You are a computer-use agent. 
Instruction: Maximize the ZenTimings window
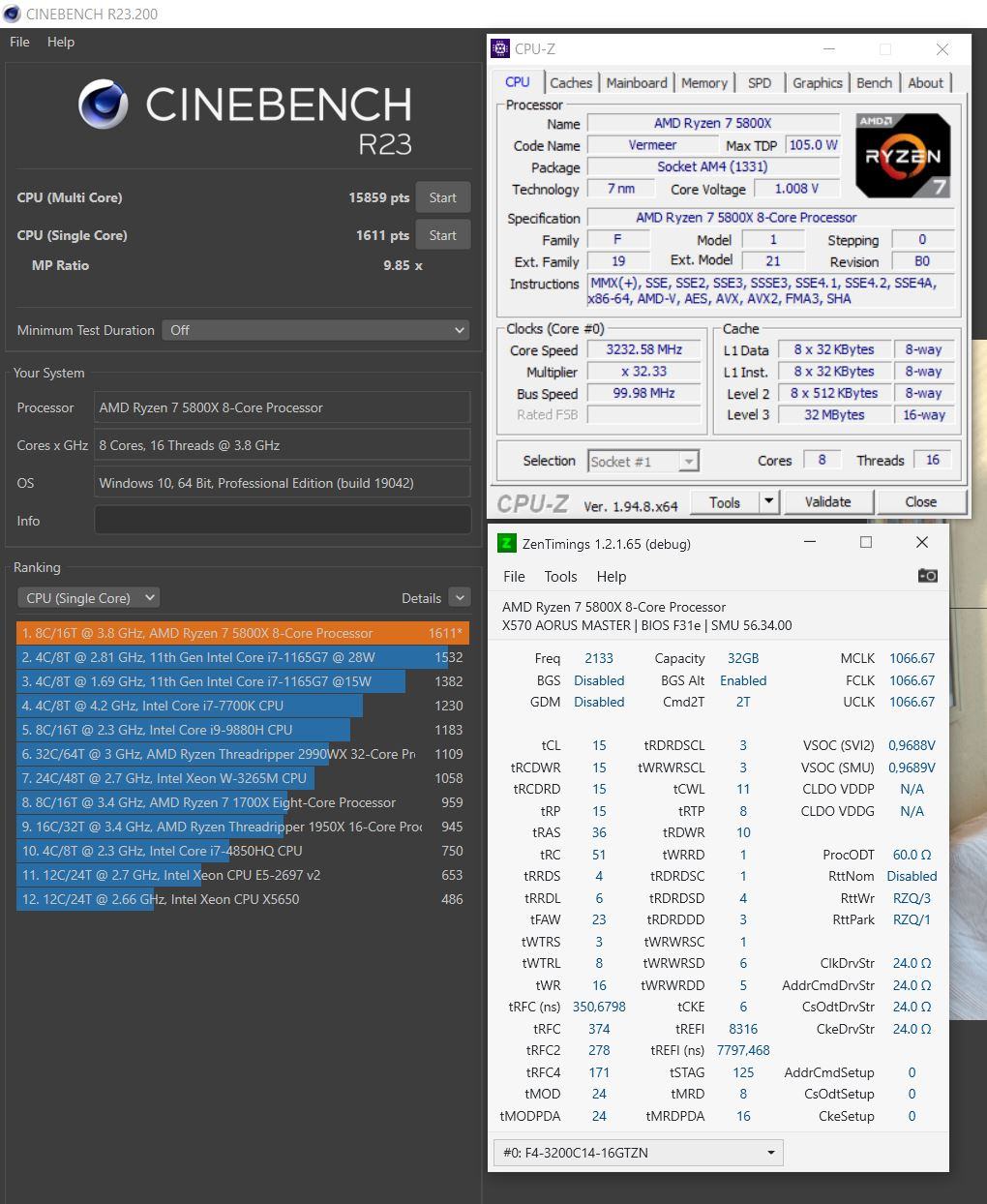pyautogui.click(x=866, y=543)
